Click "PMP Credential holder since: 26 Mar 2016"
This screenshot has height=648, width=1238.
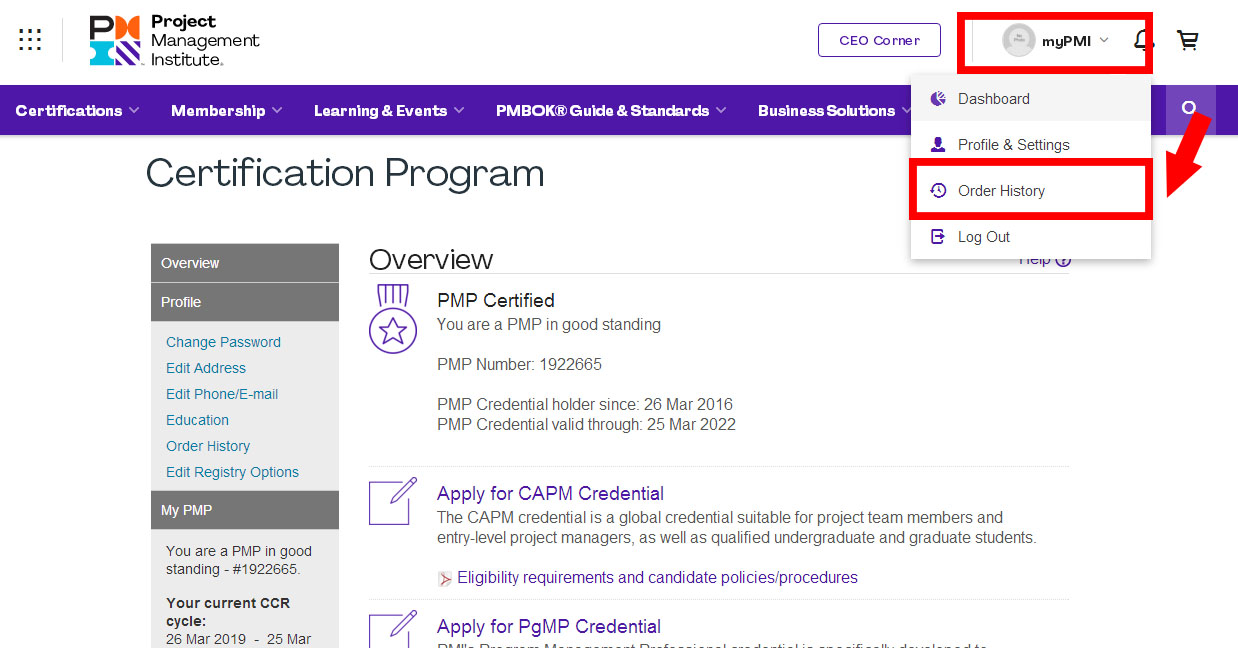click(585, 405)
